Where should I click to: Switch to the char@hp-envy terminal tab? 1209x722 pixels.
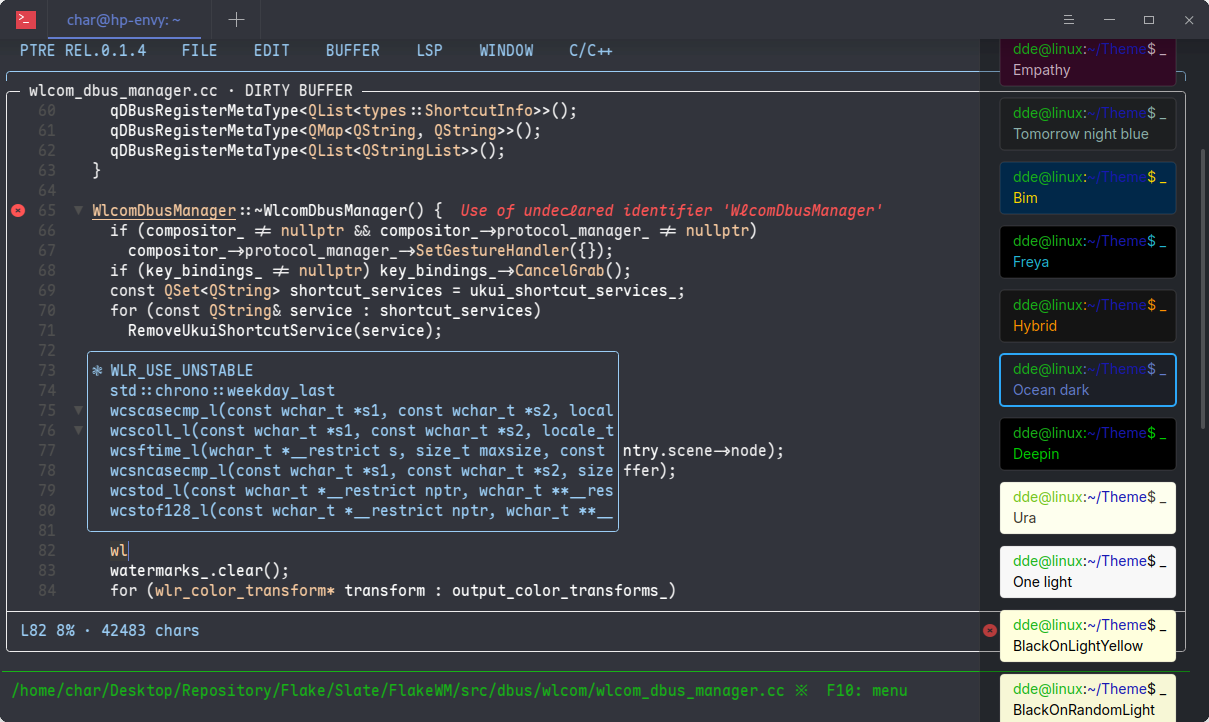(x=124, y=20)
